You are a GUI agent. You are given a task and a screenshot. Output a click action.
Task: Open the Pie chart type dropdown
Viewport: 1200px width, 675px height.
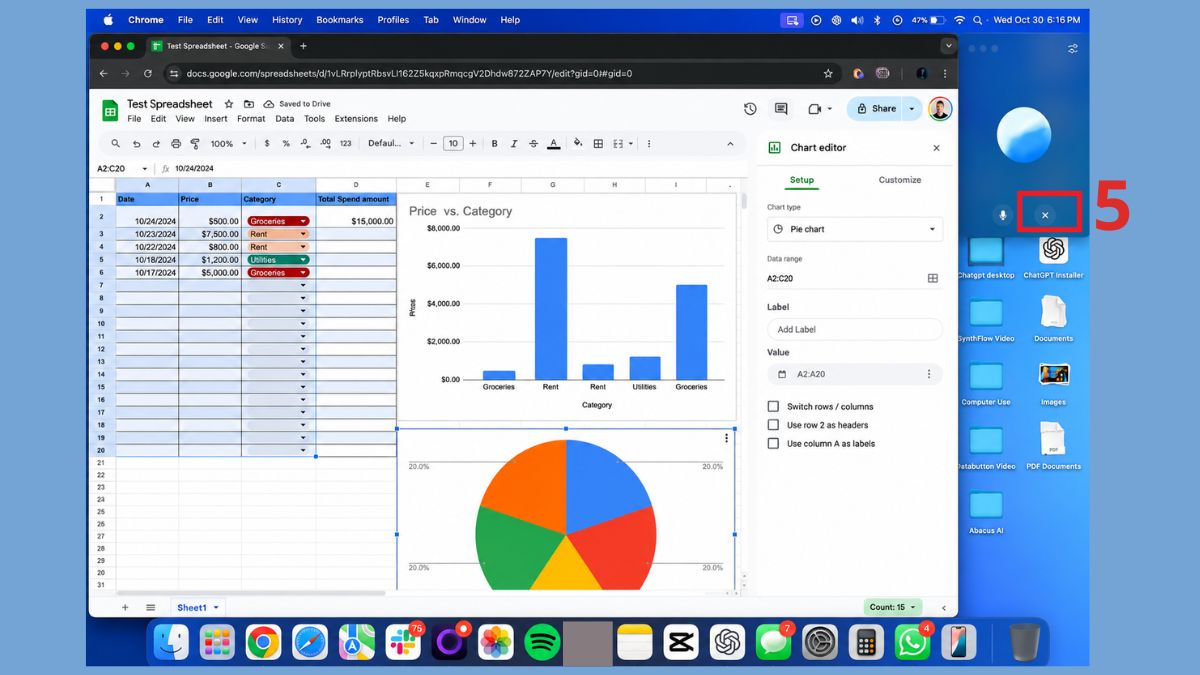855,229
